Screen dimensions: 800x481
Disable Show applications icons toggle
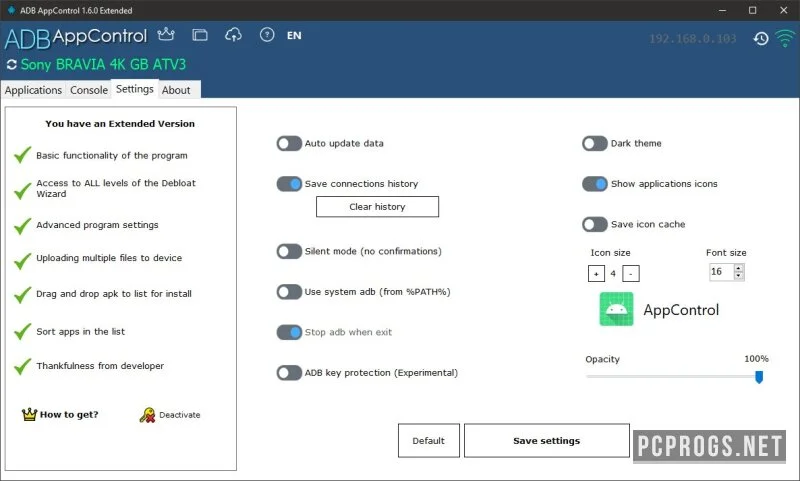(x=594, y=184)
